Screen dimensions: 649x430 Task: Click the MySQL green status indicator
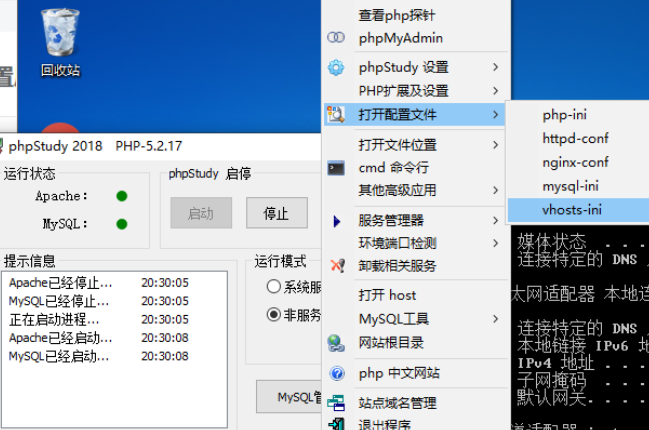tap(122, 224)
